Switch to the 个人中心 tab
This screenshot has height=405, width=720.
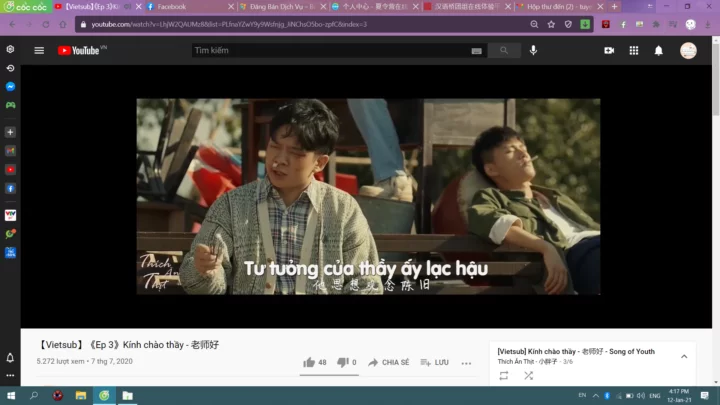point(375,6)
